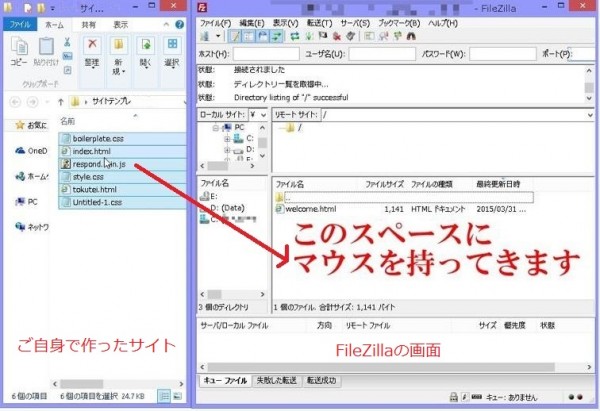Image resolution: width=600 pixels, height=411 pixels.
Task: Disconnect from the server with red X
Action: (x=337, y=36)
